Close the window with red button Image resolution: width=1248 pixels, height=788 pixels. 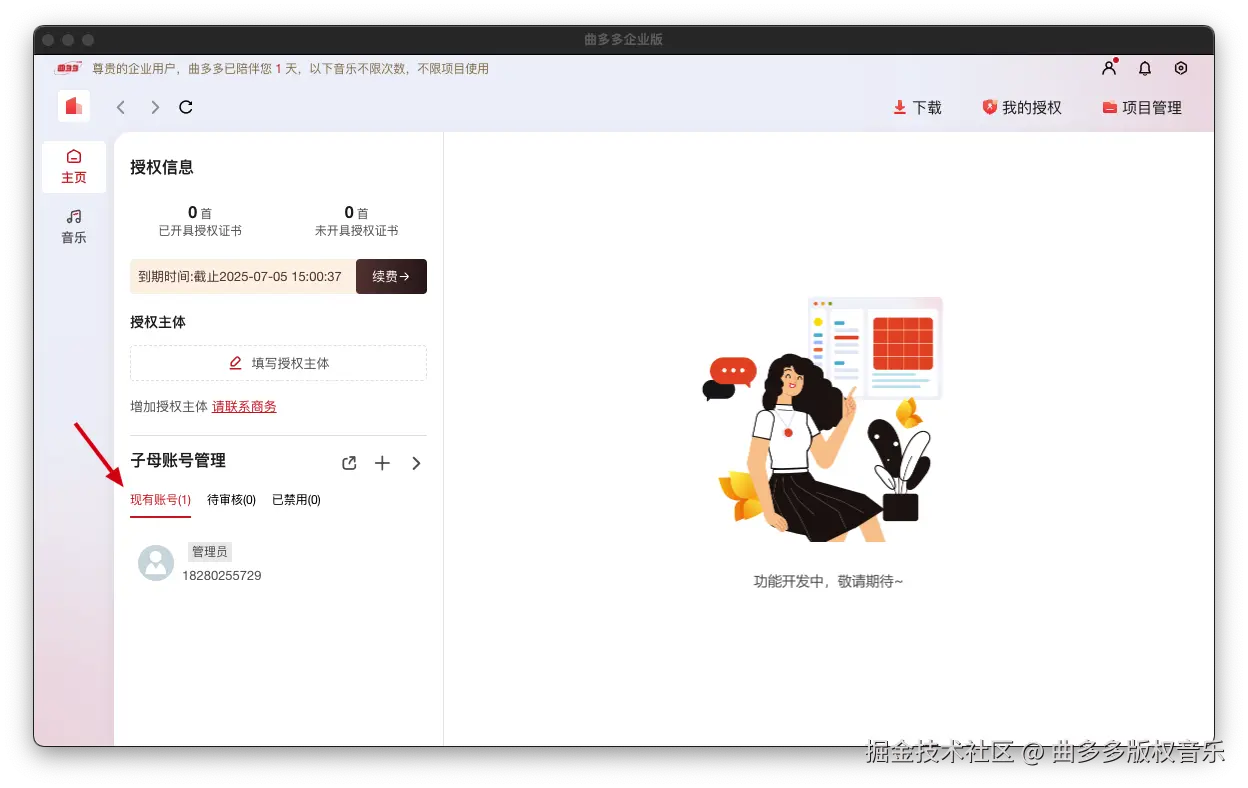[x=48, y=39]
